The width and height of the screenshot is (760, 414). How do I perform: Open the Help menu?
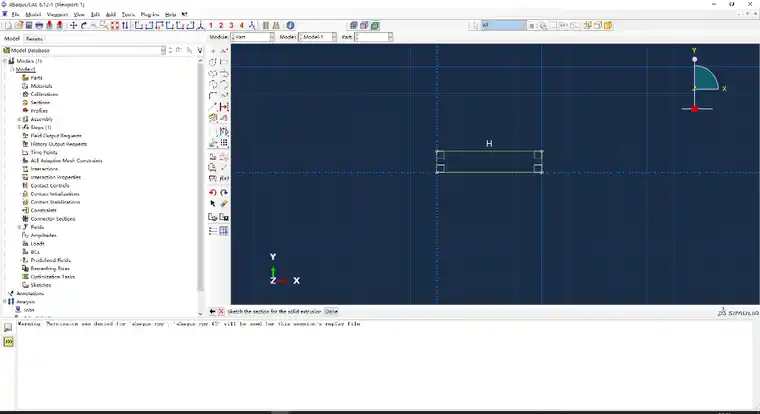171,15
